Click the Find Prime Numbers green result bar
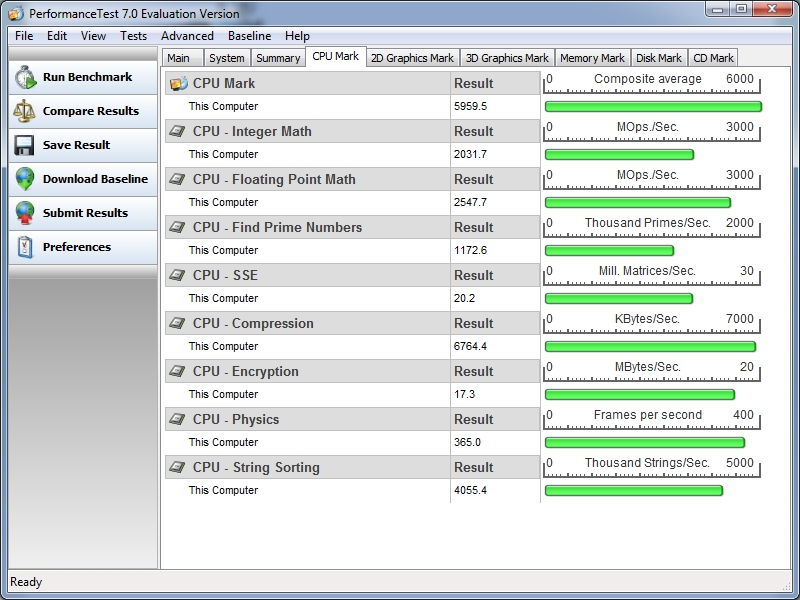Image resolution: width=800 pixels, height=600 pixels. (x=609, y=251)
